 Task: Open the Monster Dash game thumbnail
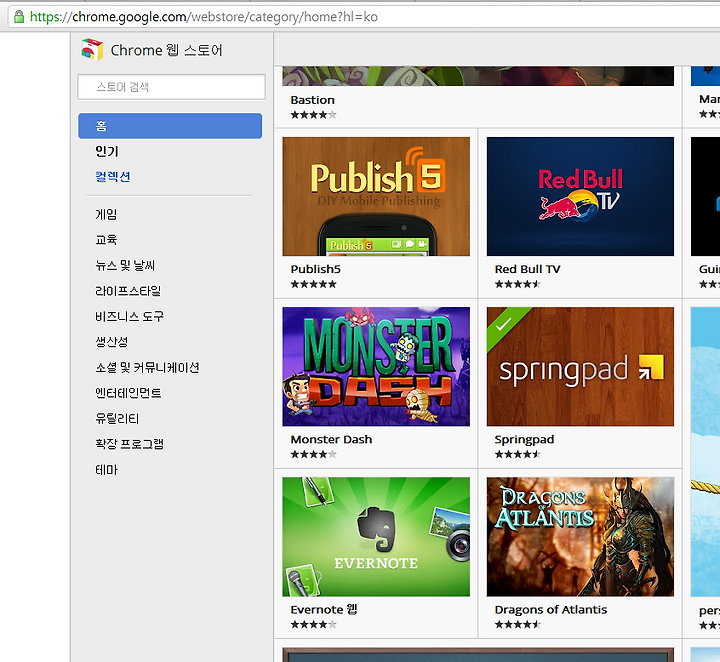[x=376, y=366]
